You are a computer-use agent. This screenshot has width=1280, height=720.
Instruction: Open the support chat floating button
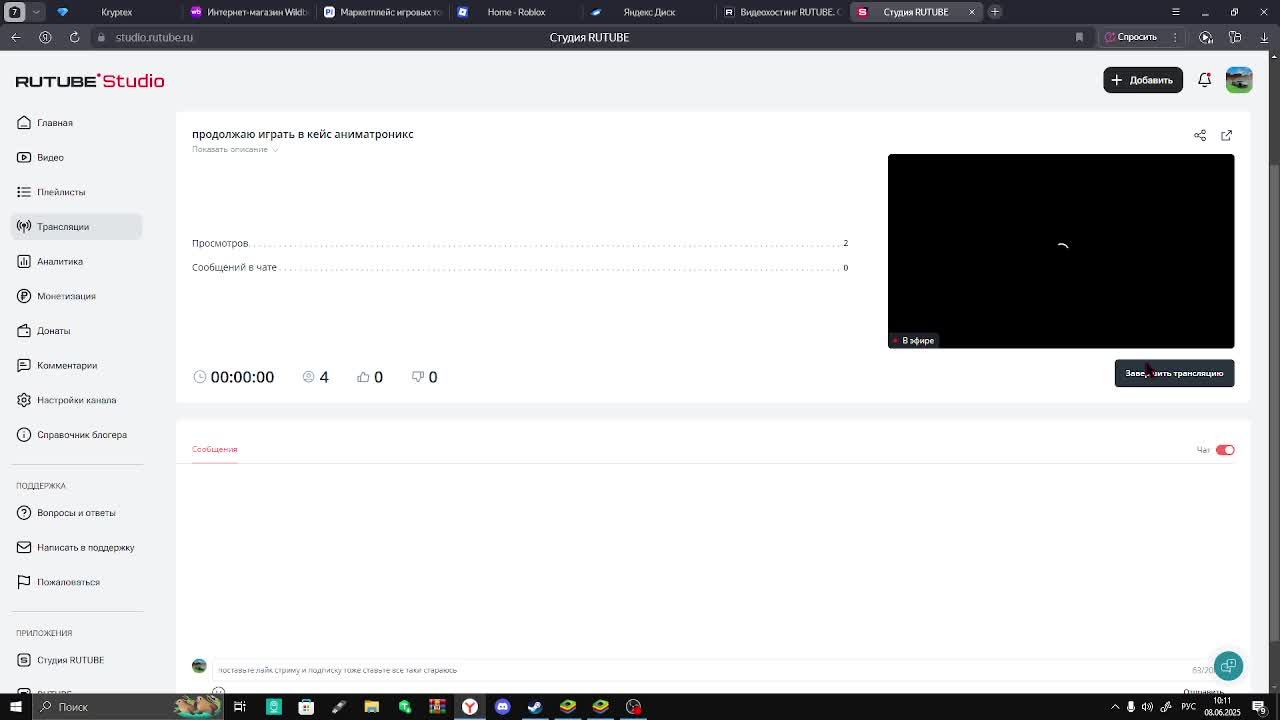pos(1228,666)
